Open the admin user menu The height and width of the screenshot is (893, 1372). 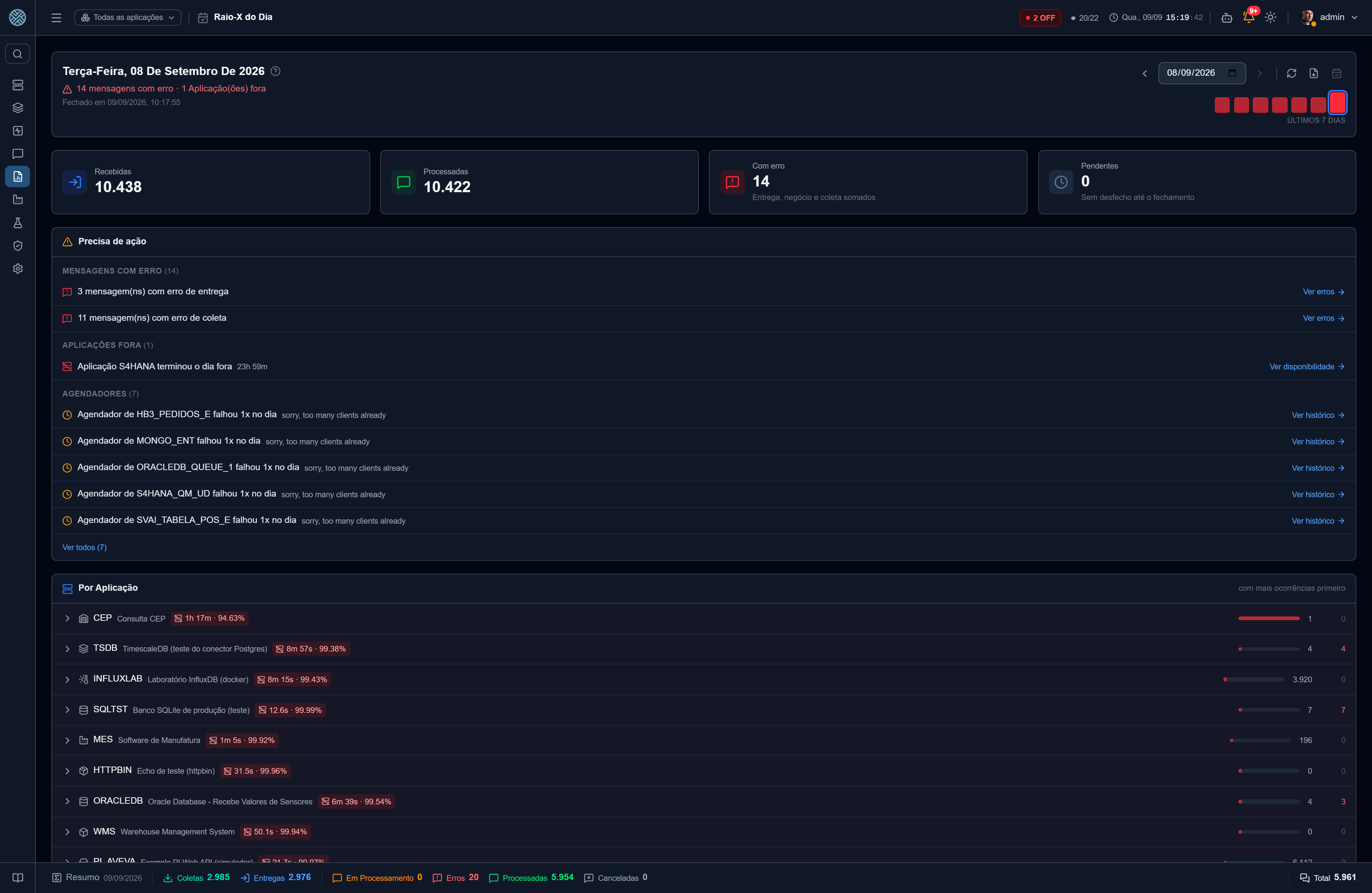[1330, 17]
